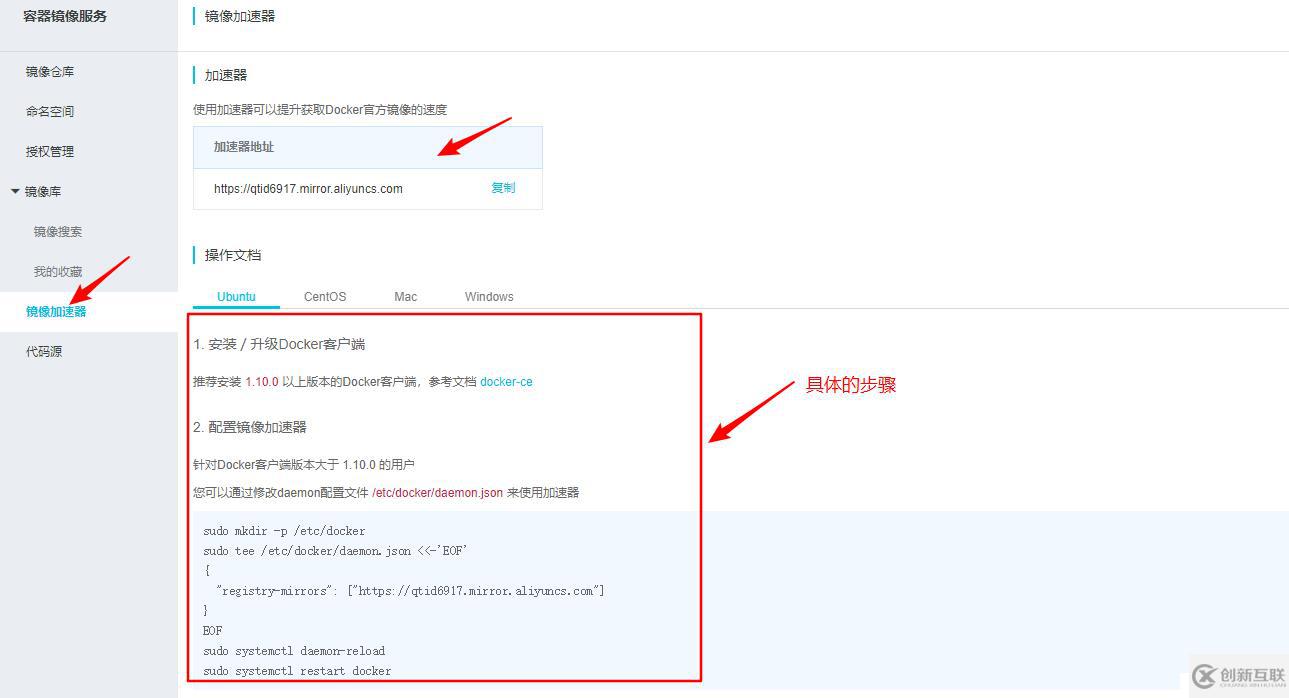Screen dimensions: 1289x698
Task: Click the 'sudo systemctl daemon-reload' code line
Action: tap(294, 651)
